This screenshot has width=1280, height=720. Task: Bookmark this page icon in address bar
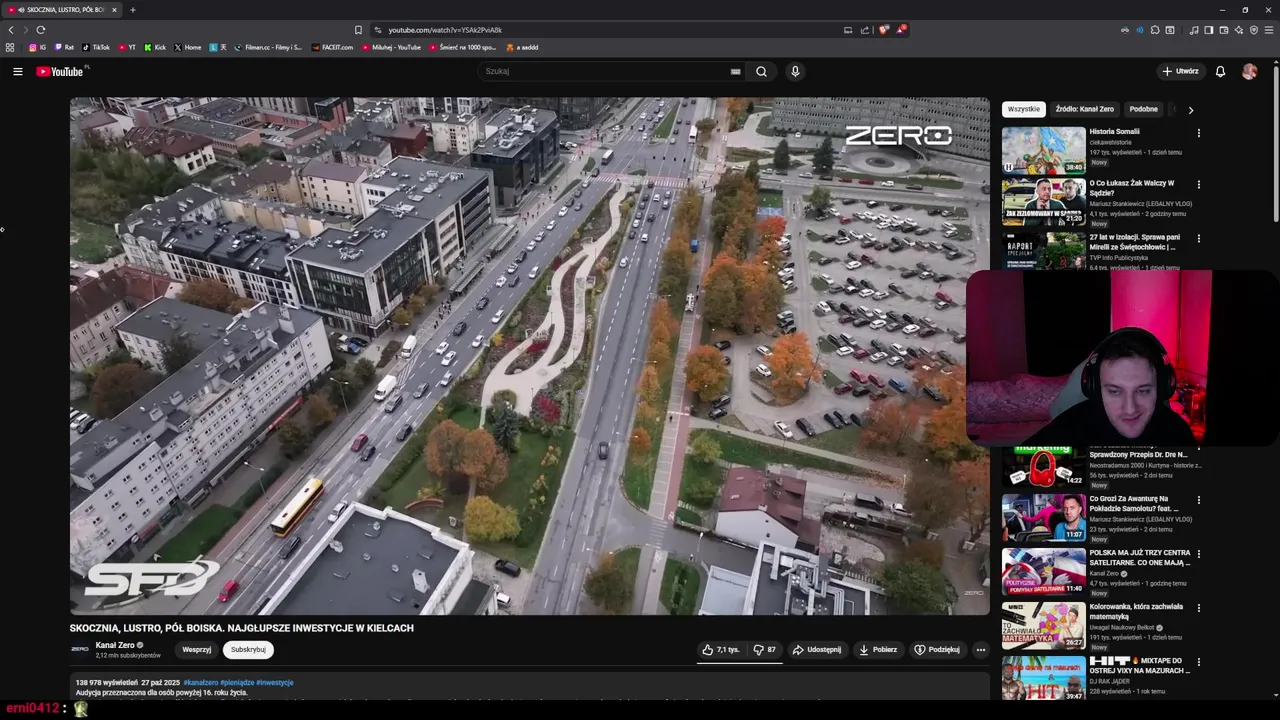pos(358,30)
